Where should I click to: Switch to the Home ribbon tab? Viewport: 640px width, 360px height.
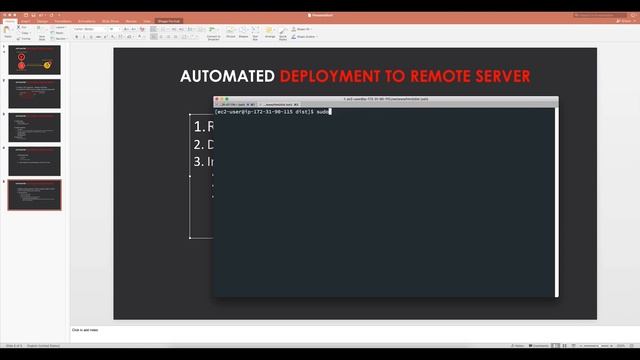10,21
